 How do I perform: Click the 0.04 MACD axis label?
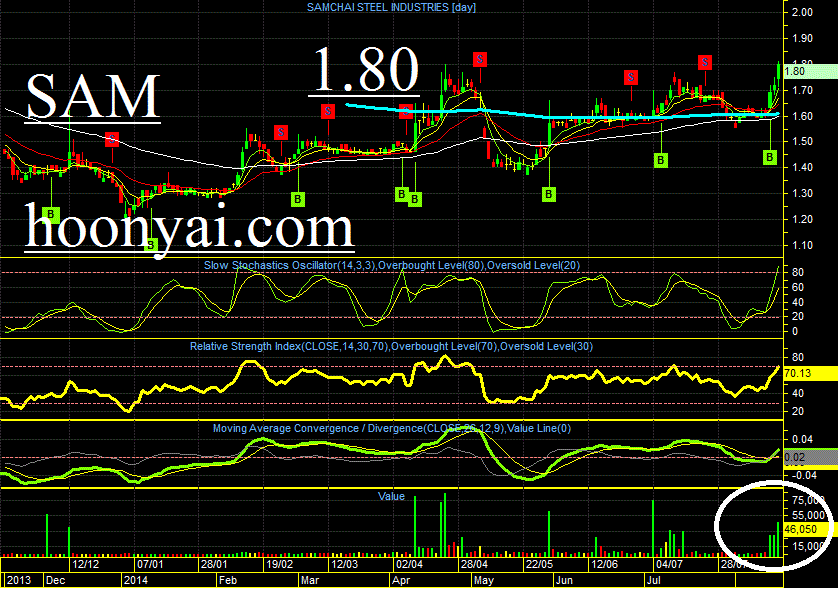[802, 439]
